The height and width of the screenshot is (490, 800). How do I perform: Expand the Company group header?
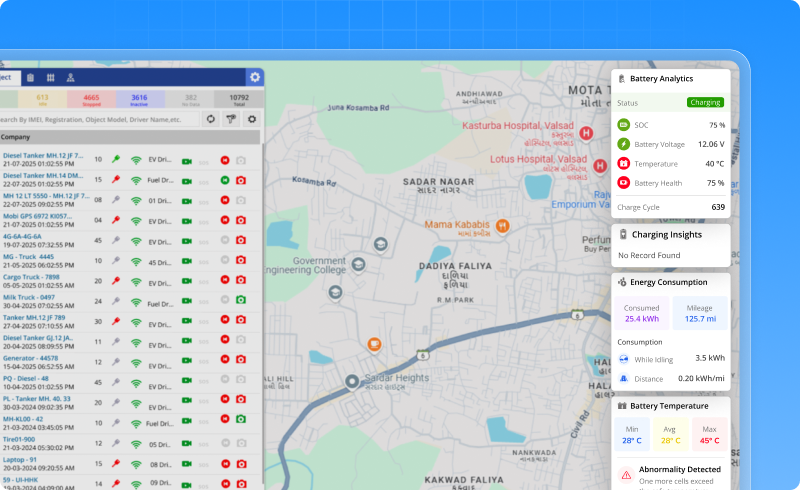click(16, 137)
